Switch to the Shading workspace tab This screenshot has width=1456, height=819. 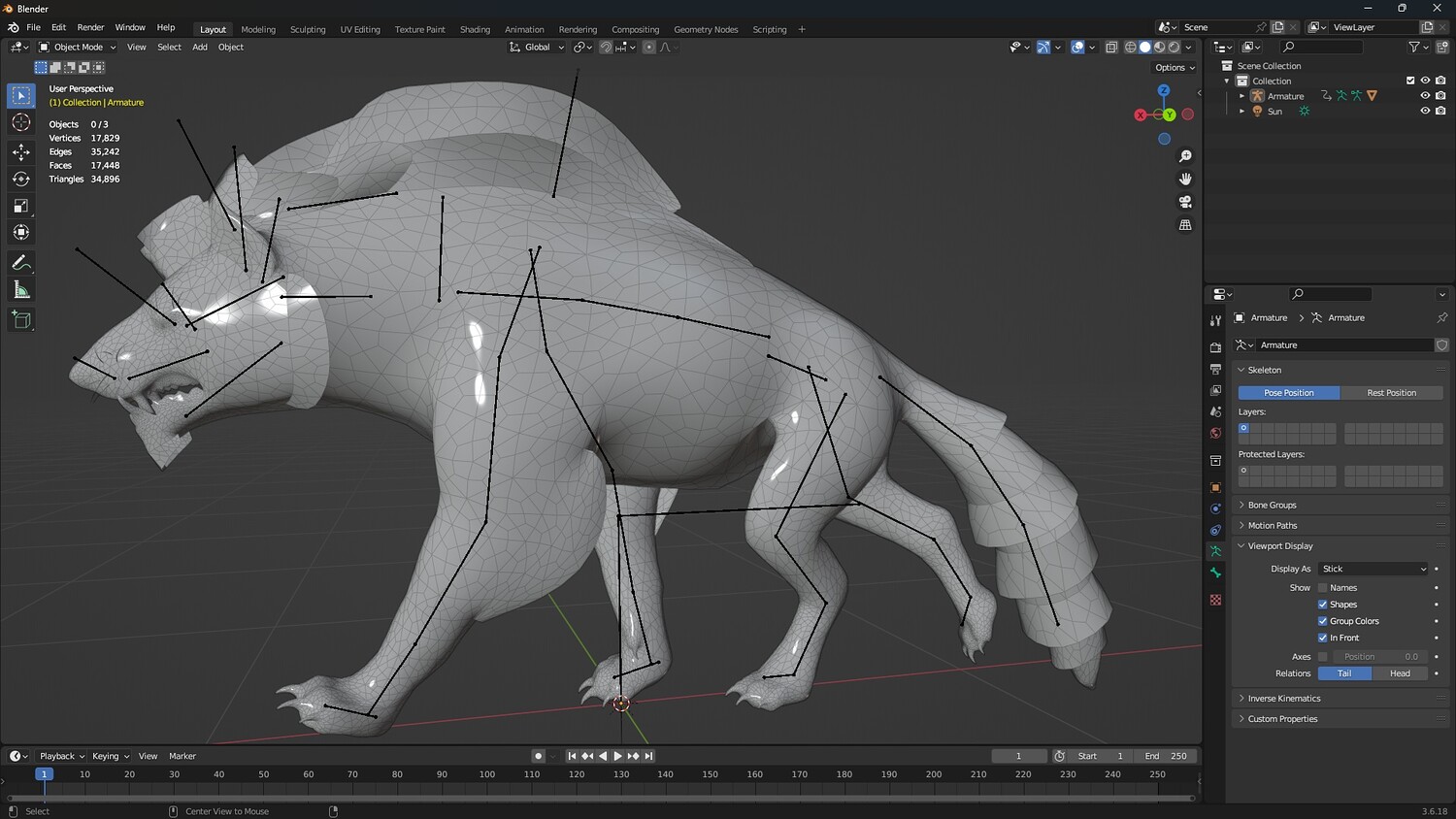[475, 29]
